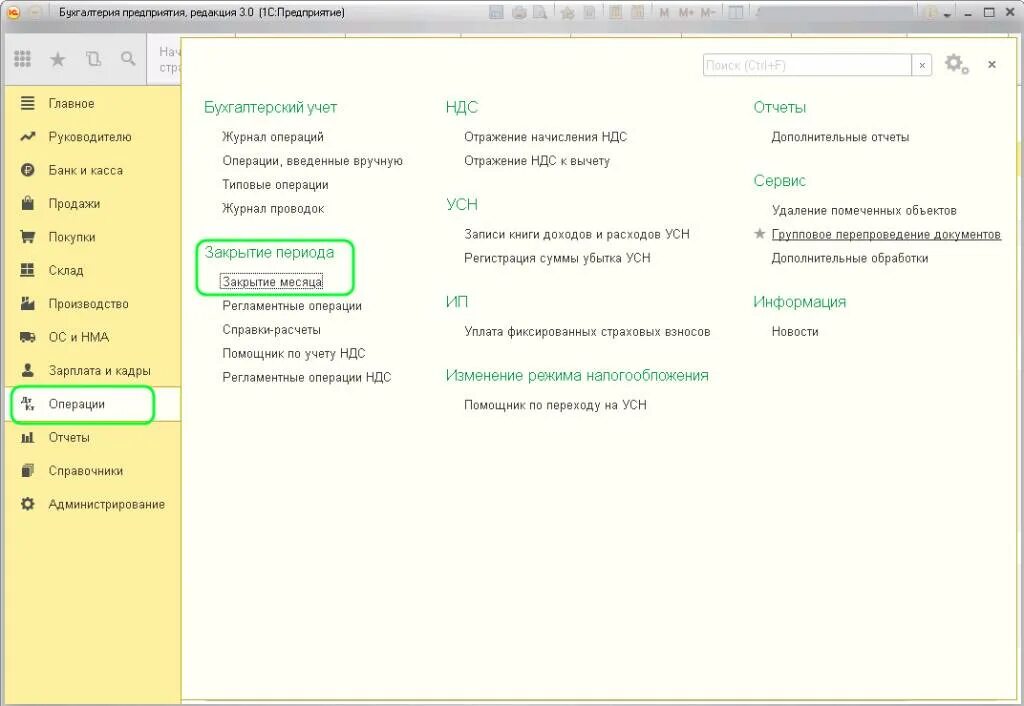Click the Производство factory icon

[27, 303]
